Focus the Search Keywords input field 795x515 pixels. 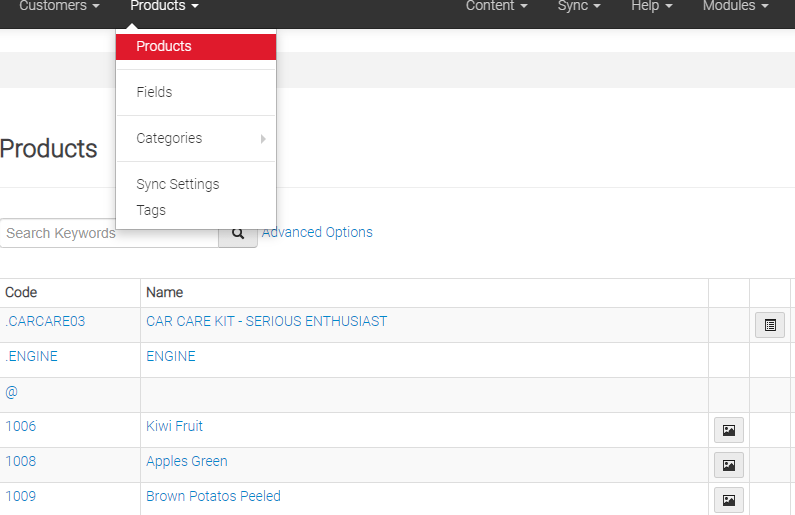point(109,234)
